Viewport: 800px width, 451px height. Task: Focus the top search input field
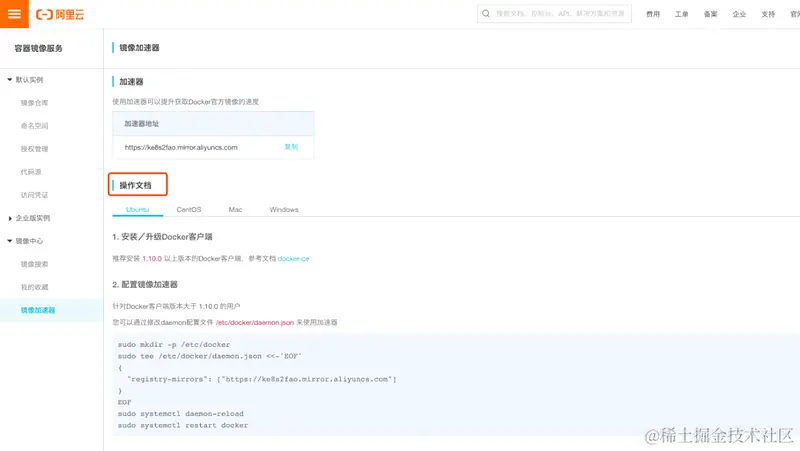(554, 14)
